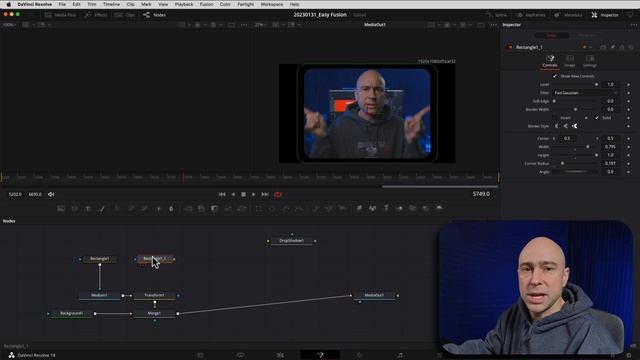The height and width of the screenshot is (360, 640).
Task: Jump to last frame in transport controls
Action: click(x=265, y=194)
